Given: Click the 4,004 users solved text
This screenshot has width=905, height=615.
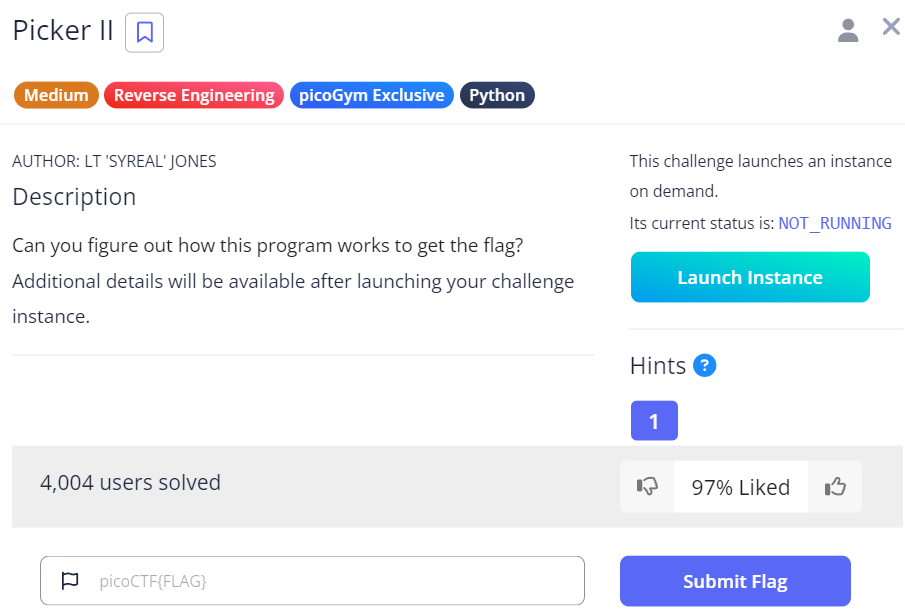Looking at the screenshot, I should point(130,483).
